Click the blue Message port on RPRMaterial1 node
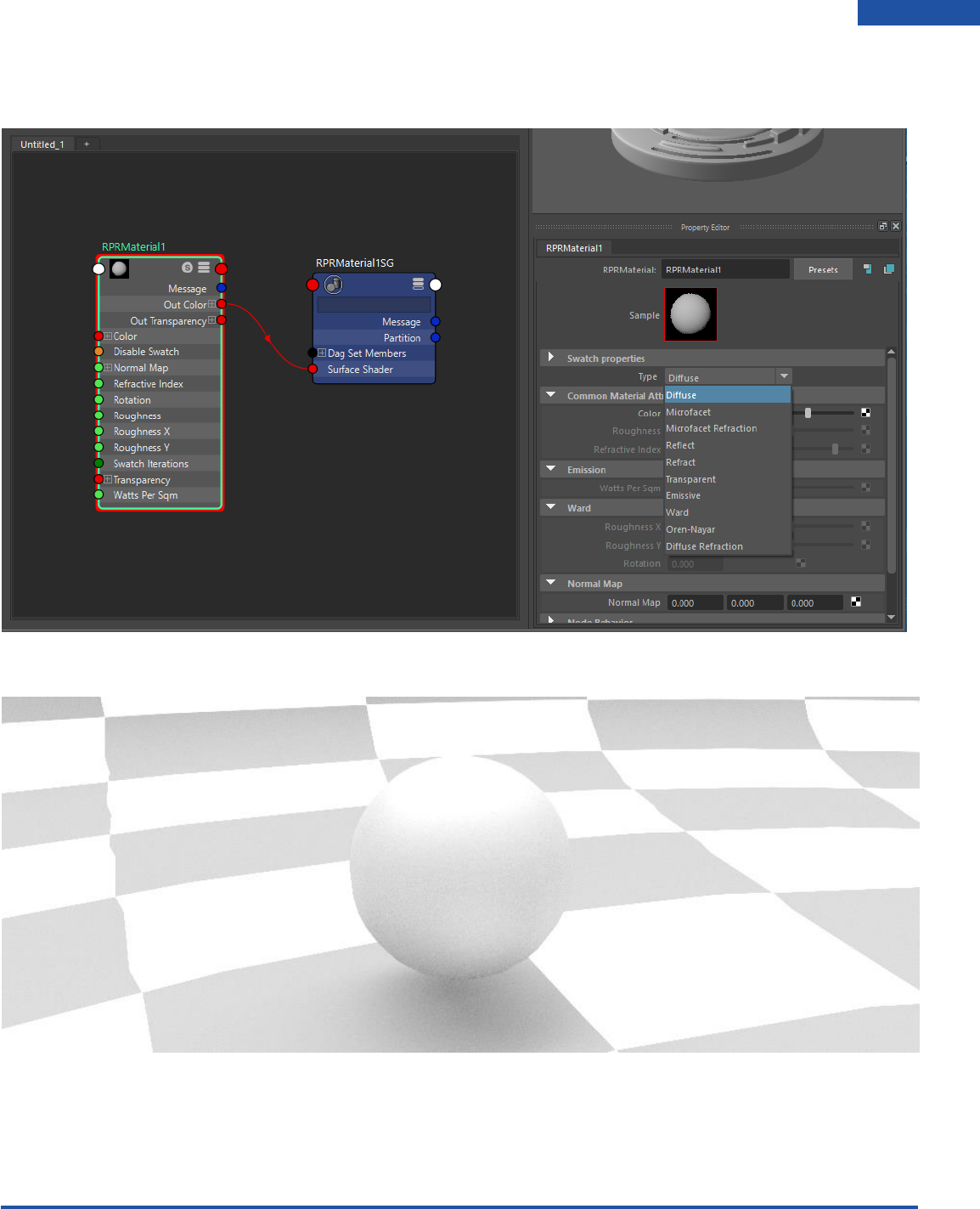 [222, 288]
